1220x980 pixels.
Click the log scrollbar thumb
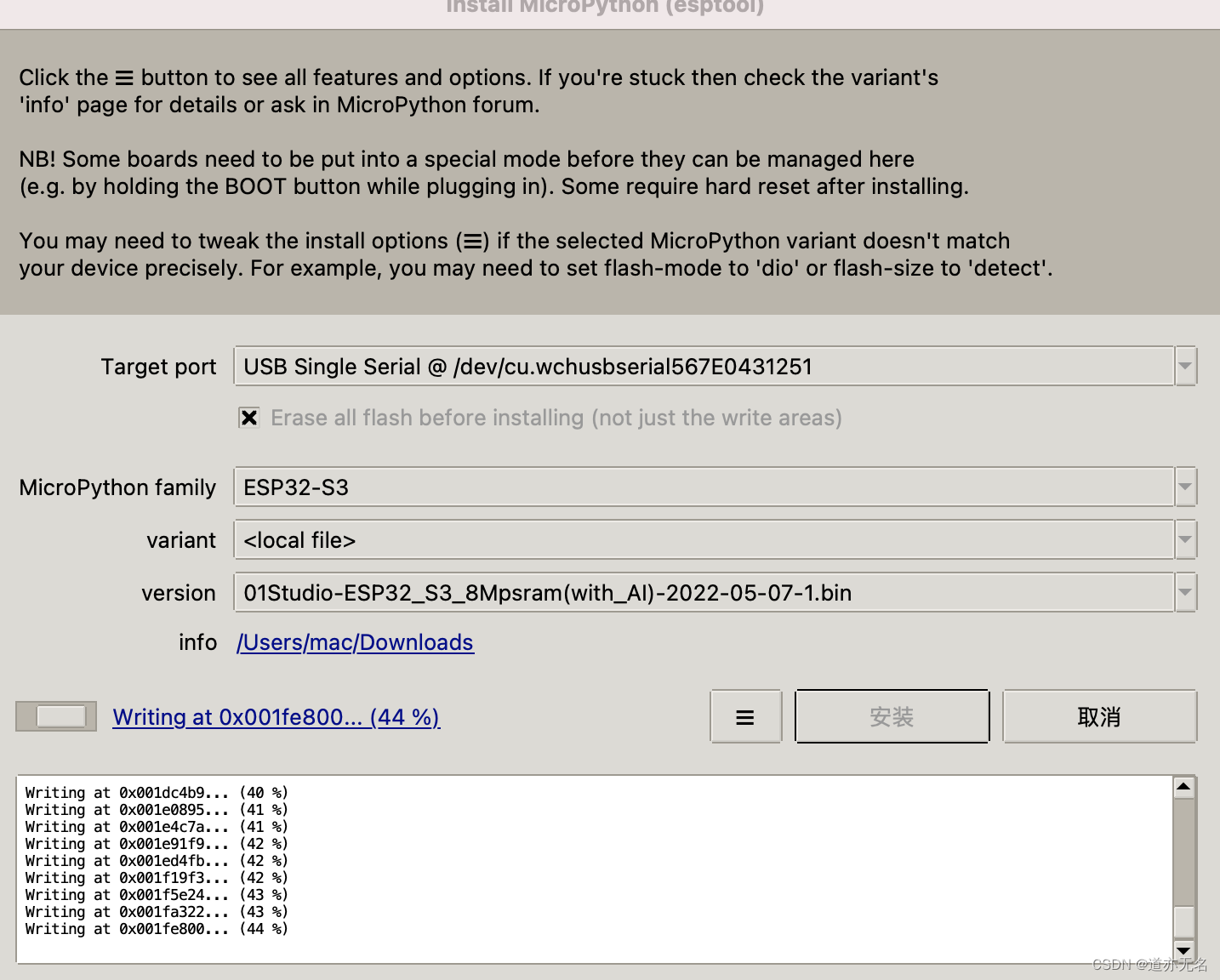pyautogui.click(x=1183, y=922)
